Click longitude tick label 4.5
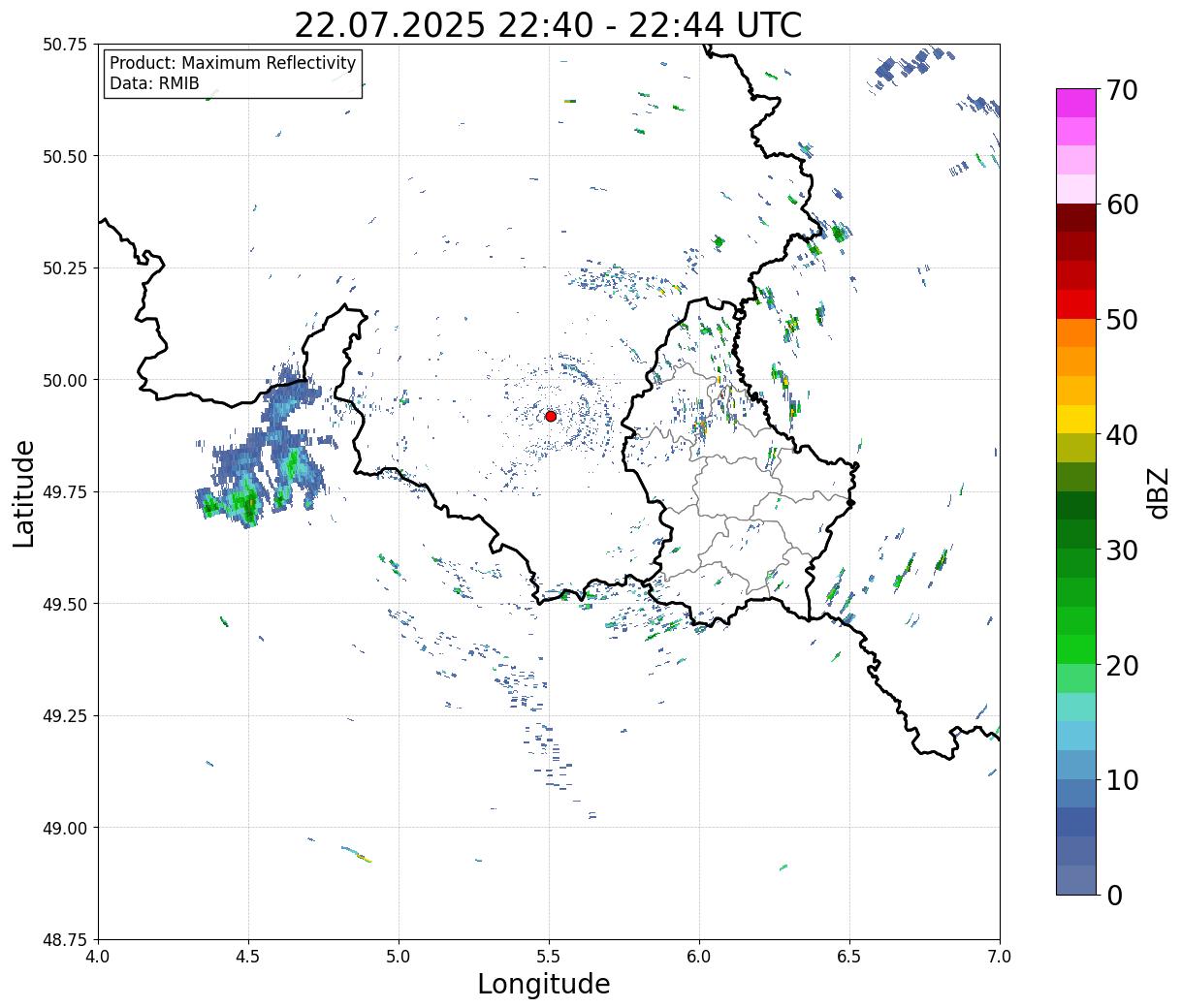The height and width of the screenshot is (1008, 1182). (248, 957)
